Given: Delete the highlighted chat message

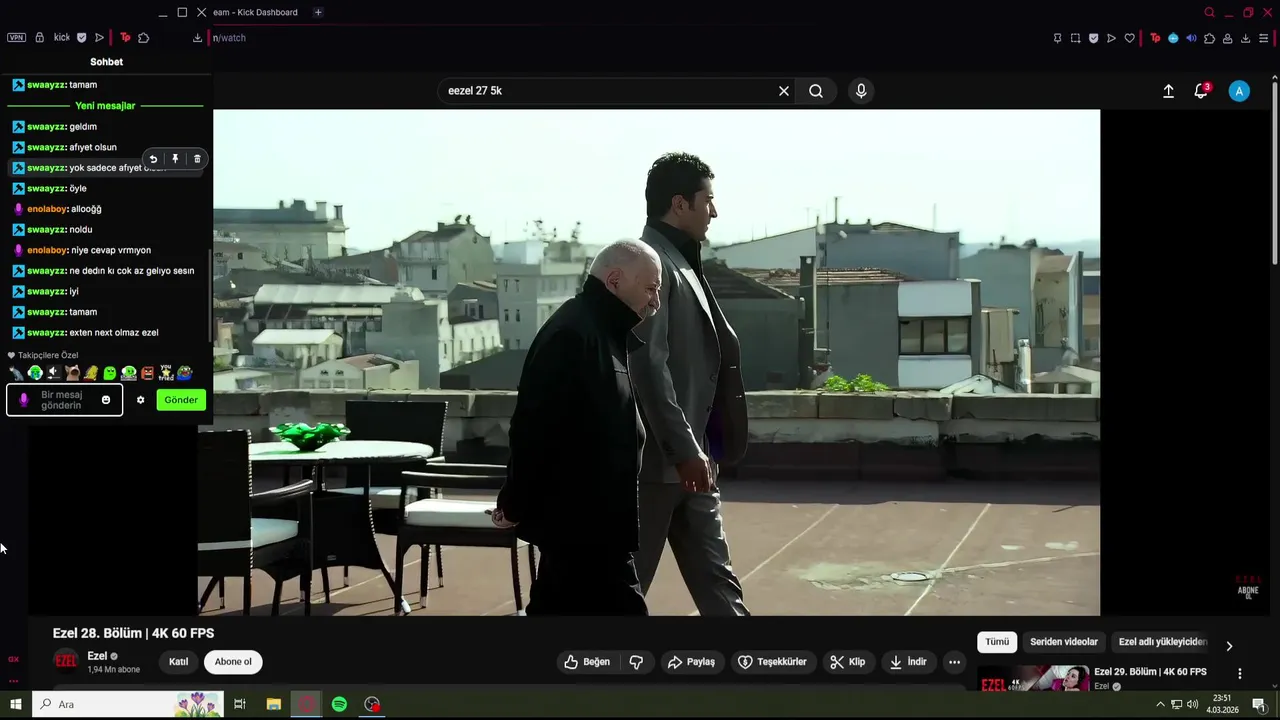Looking at the screenshot, I should click(x=197, y=159).
